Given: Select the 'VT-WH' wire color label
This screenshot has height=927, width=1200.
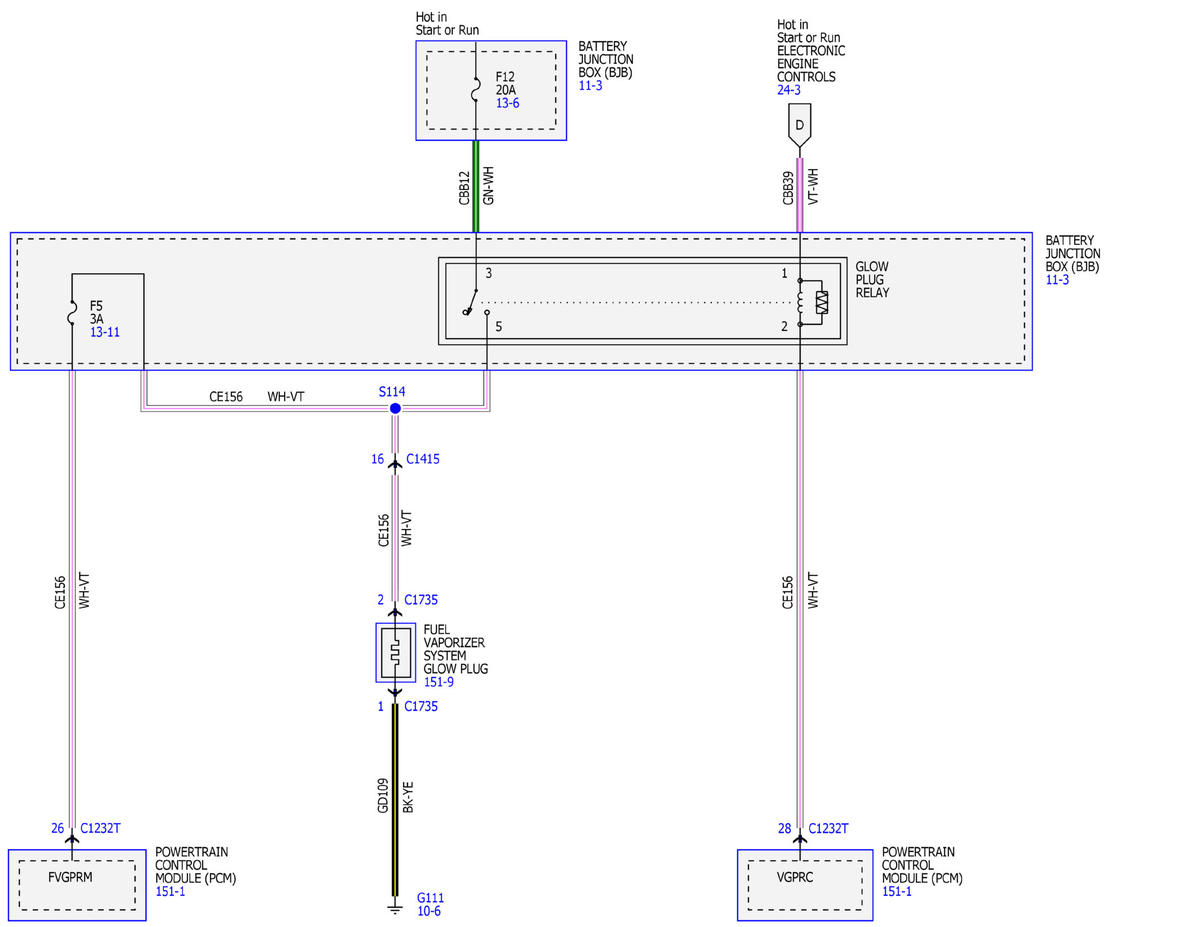Looking at the screenshot, I should (x=812, y=189).
